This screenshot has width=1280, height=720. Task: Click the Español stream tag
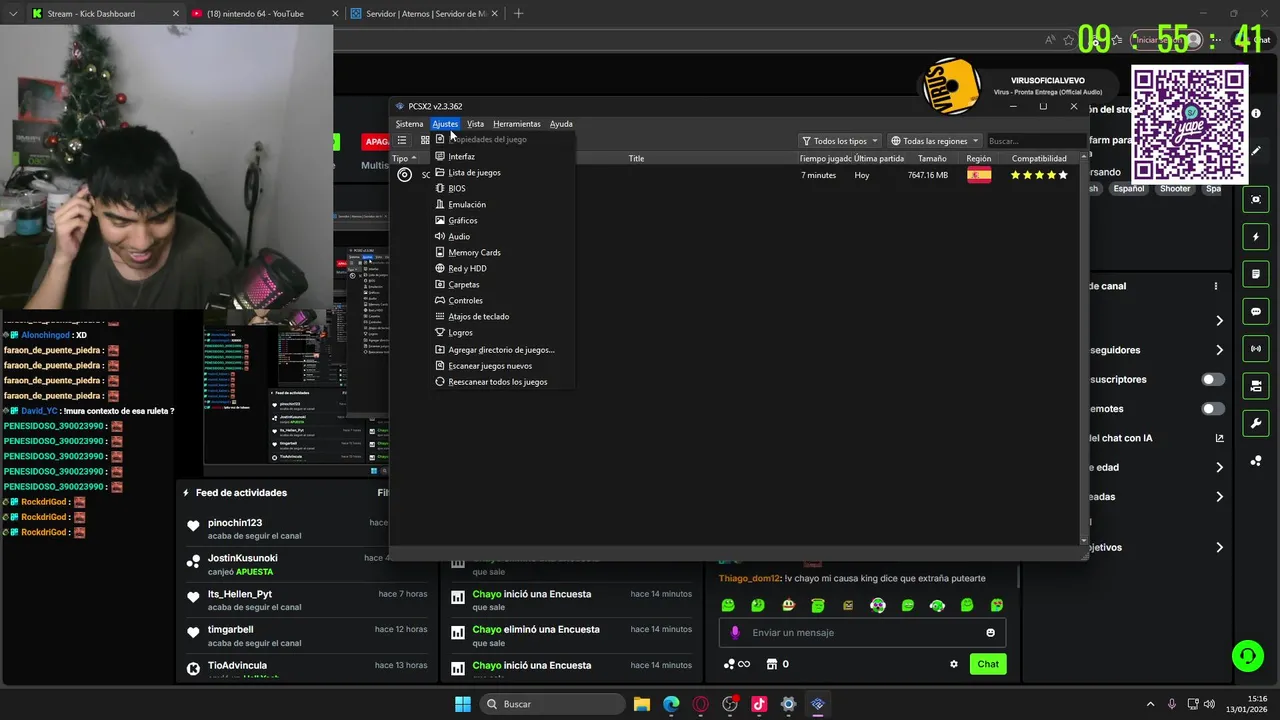pyautogui.click(x=1129, y=188)
